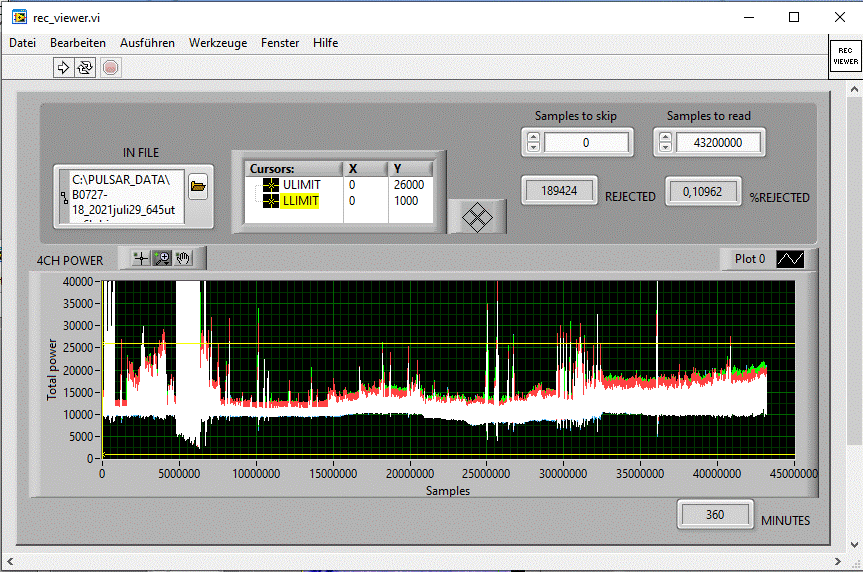The image size is (863, 572).
Task: Click LLIMIT X value 0
Action: (x=352, y=201)
